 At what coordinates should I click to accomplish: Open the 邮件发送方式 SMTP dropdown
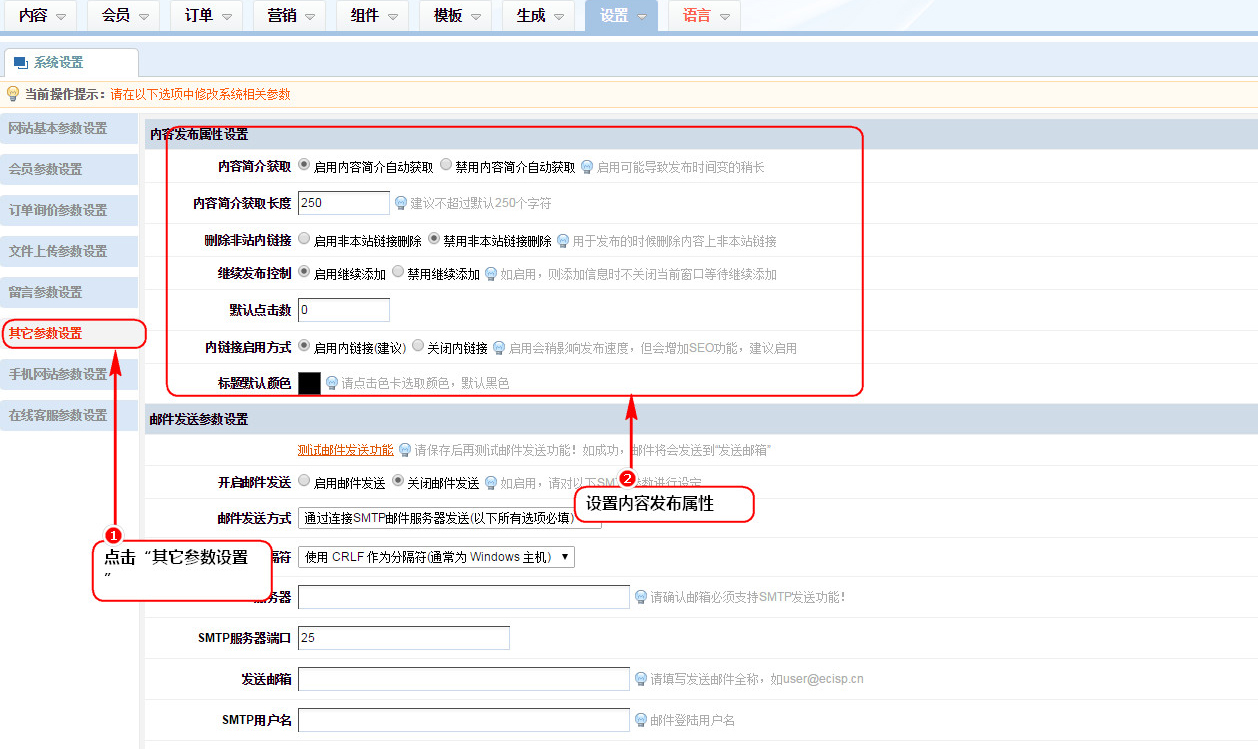(449, 518)
